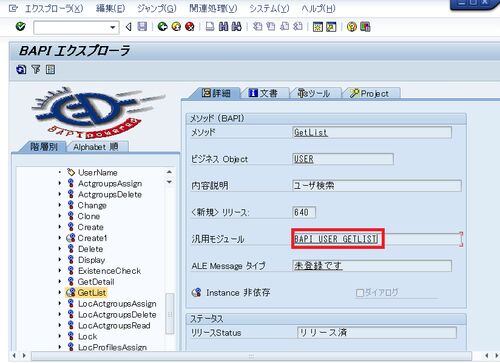Click the Find Next binoculars icon
Viewport: 500px width, 363px height.
236,27
